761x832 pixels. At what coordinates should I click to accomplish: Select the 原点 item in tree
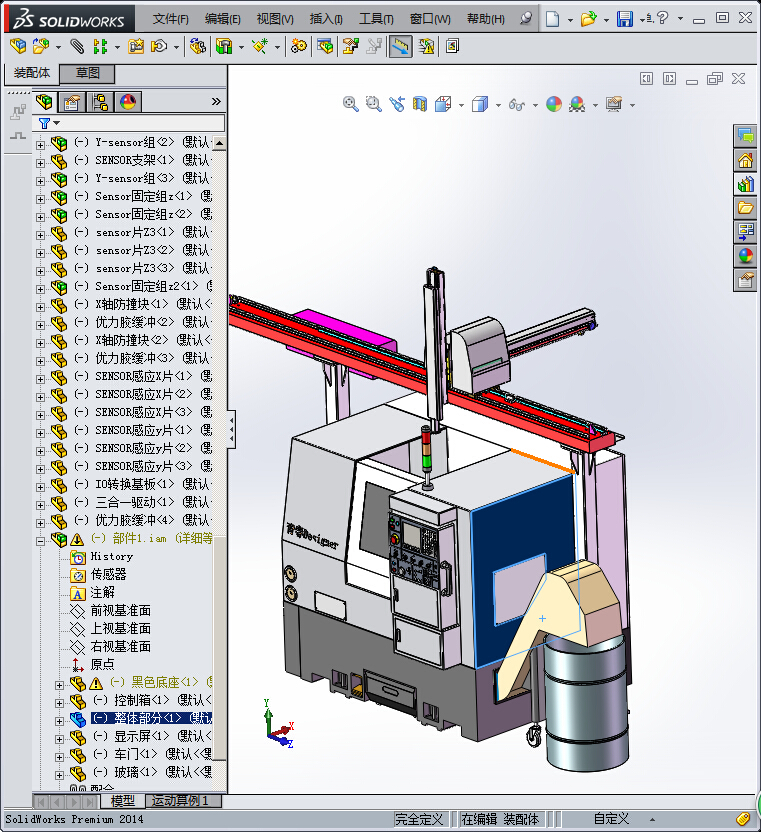[102, 664]
